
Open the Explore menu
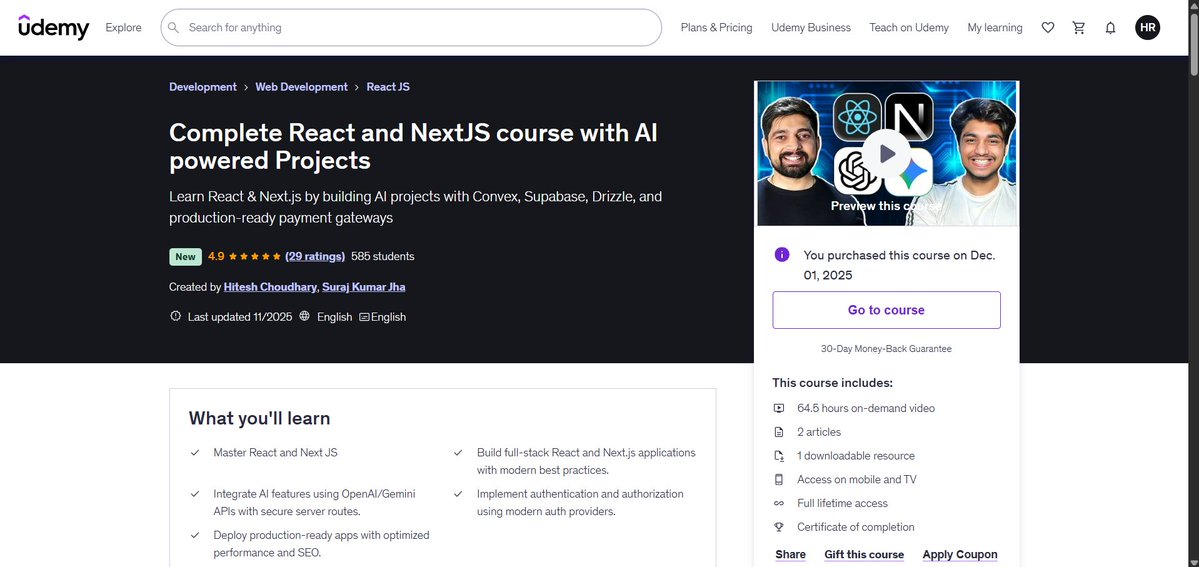[x=123, y=28]
